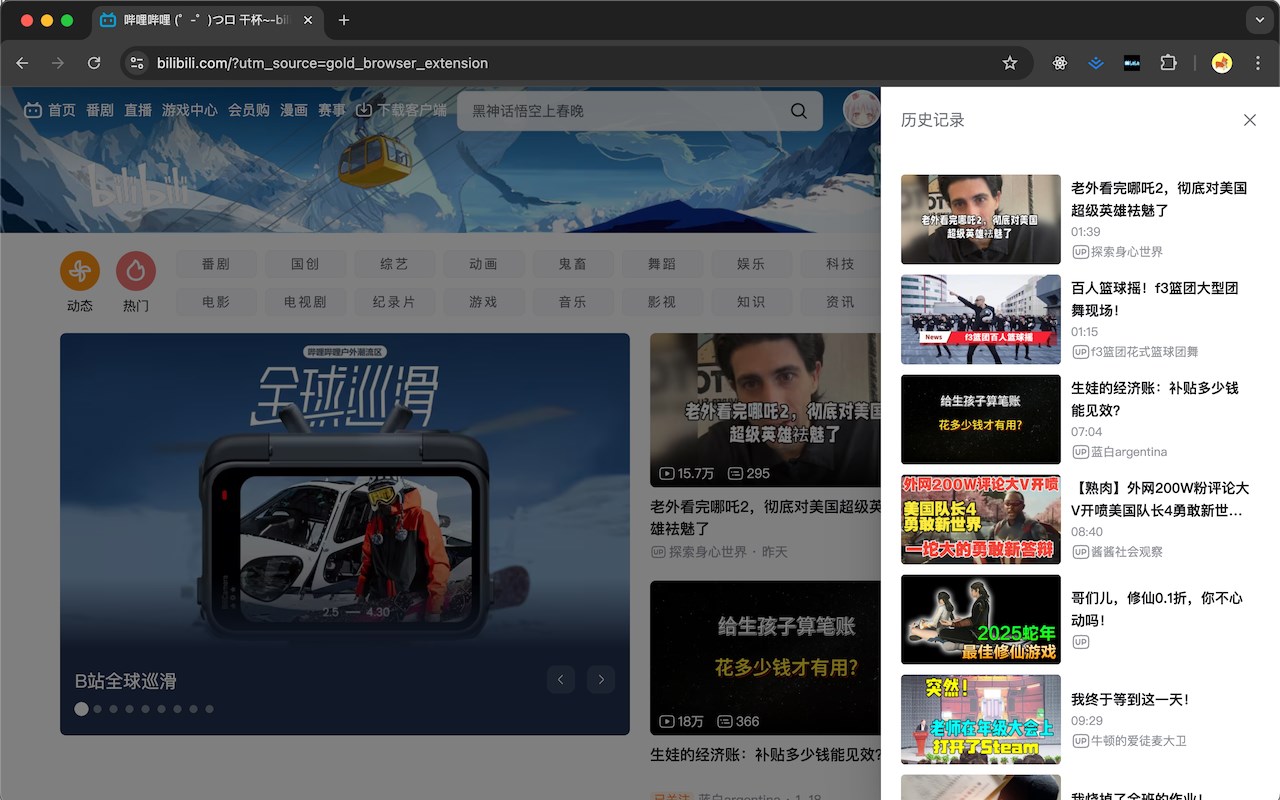This screenshot has width=1280, height=800.
Task: Open the bilibili user avatar
Action: coord(861,109)
